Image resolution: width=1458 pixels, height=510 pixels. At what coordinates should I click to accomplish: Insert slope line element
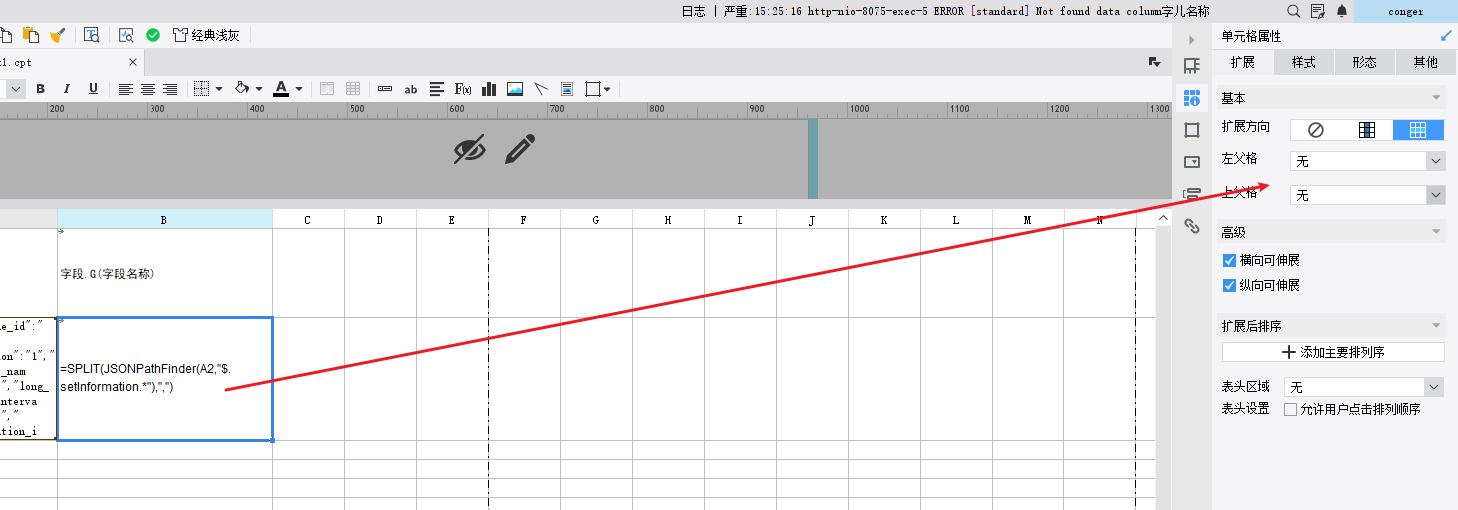click(x=541, y=89)
